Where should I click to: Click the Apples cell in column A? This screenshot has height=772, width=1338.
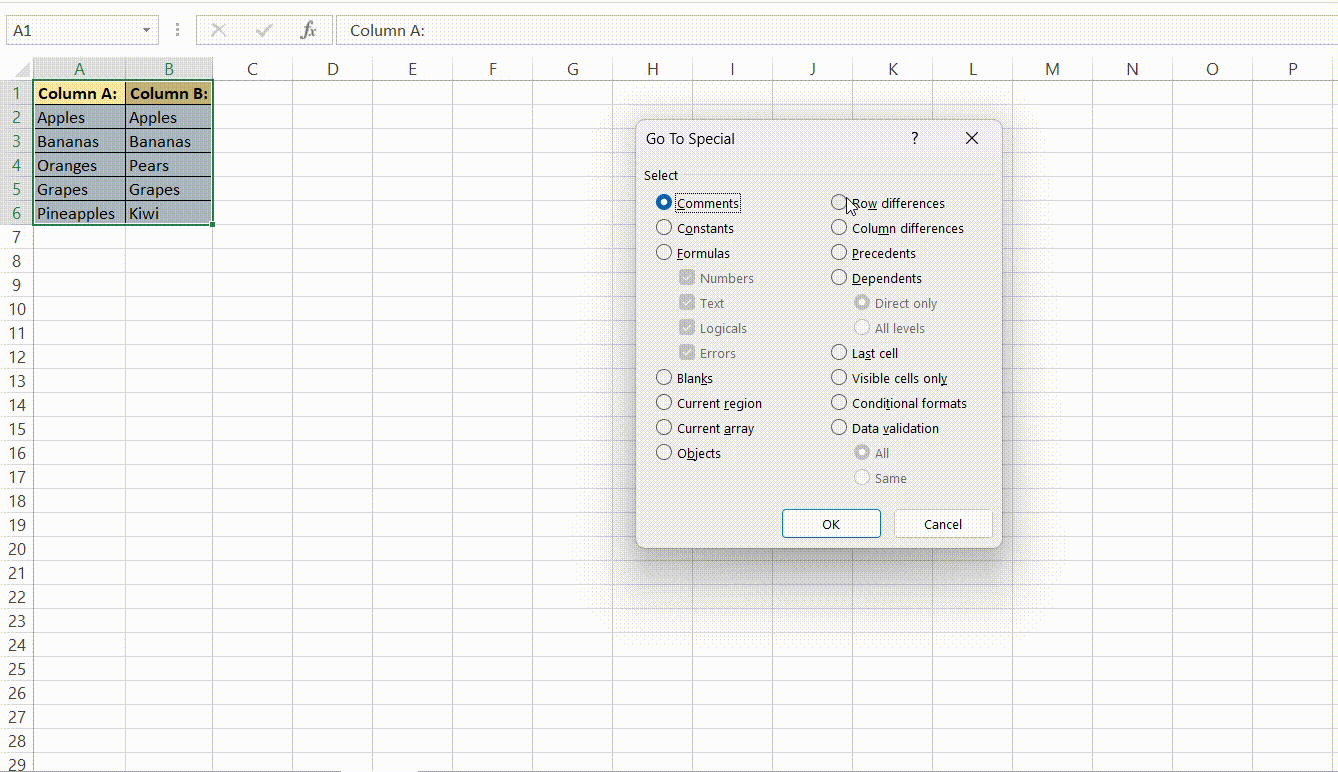(79, 117)
